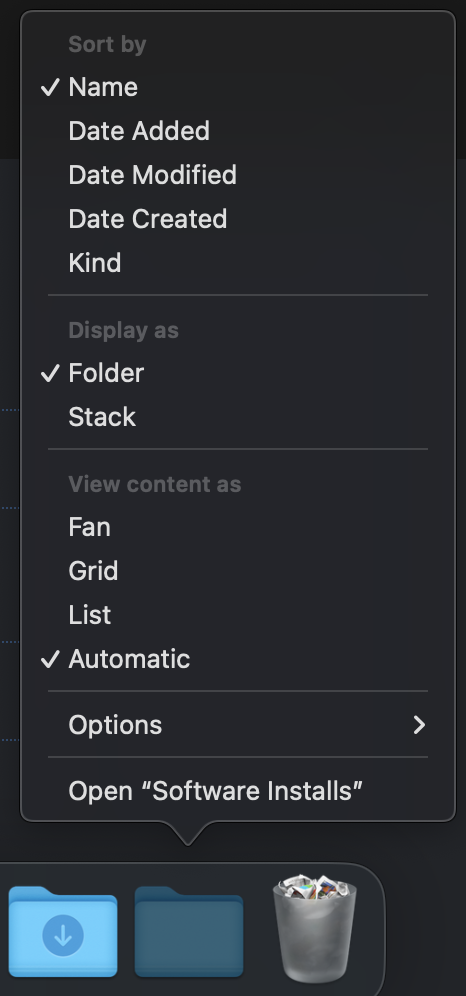This screenshot has height=996, width=466.
Task: Click the checkmark next to Name
Action: coord(50,87)
